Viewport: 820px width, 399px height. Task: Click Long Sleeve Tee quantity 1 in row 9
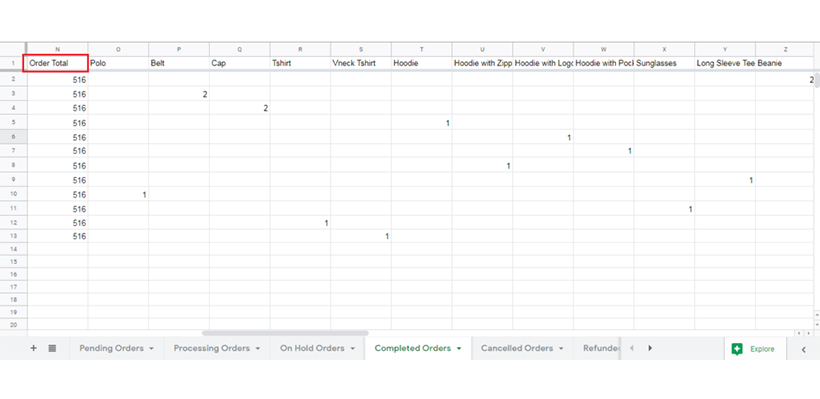(751, 180)
